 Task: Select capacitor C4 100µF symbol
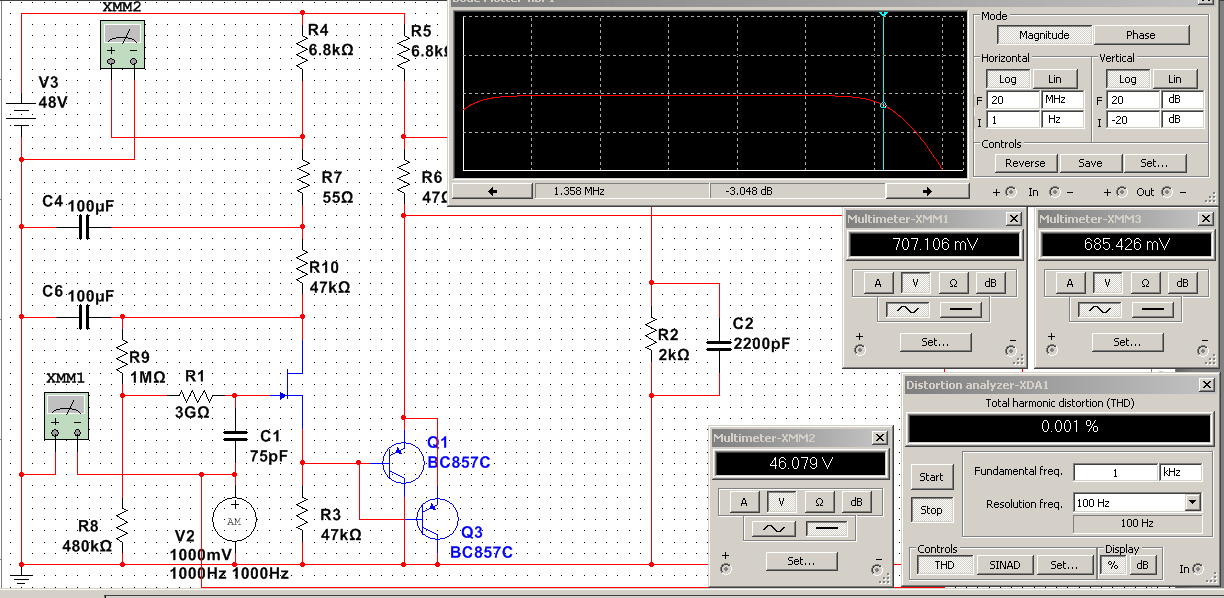click(x=85, y=228)
